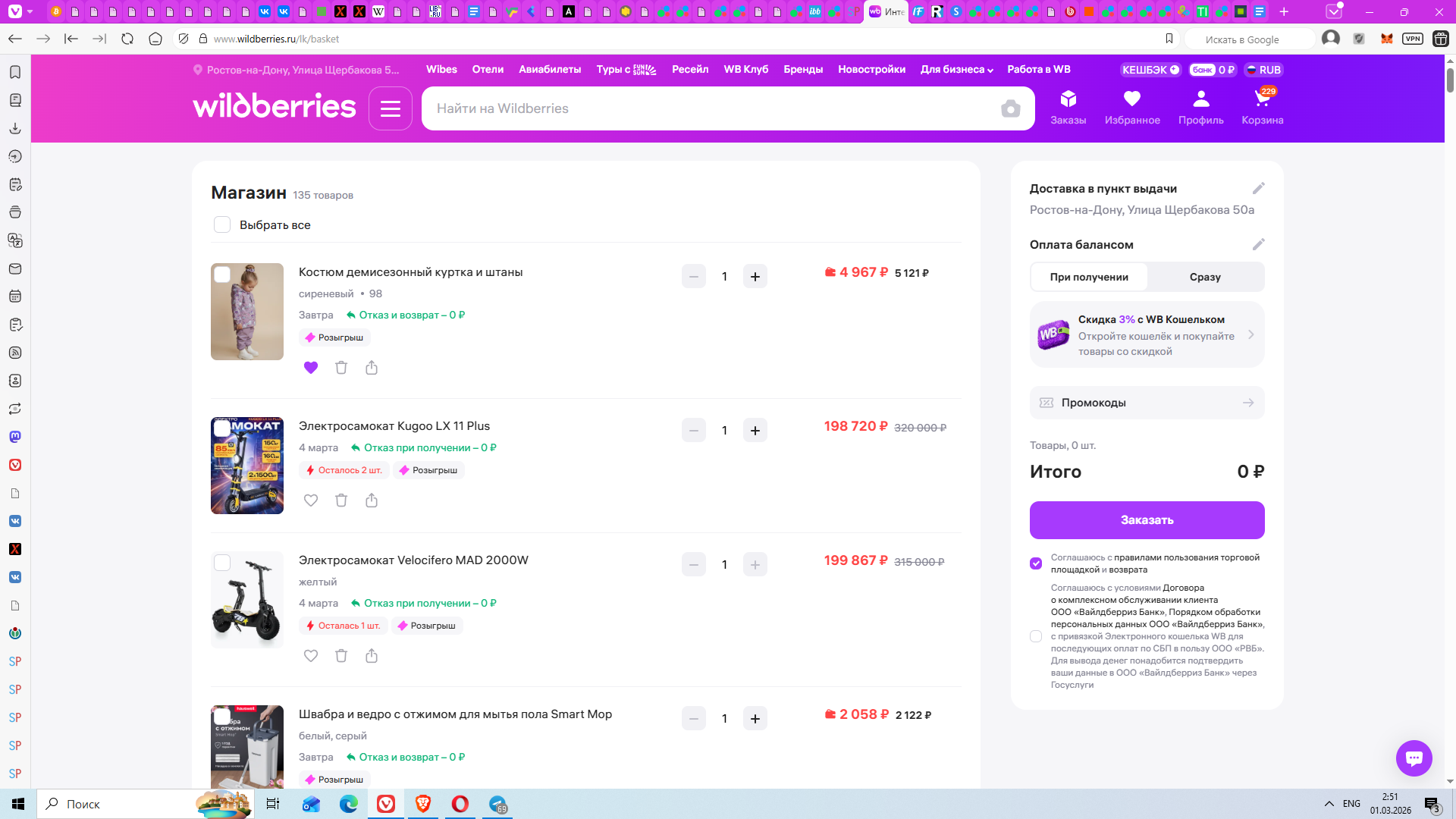Add the Velocifero MAD 2000W scooter to favorites
Image resolution: width=1456 pixels, height=819 pixels.
(x=311, y=656)
